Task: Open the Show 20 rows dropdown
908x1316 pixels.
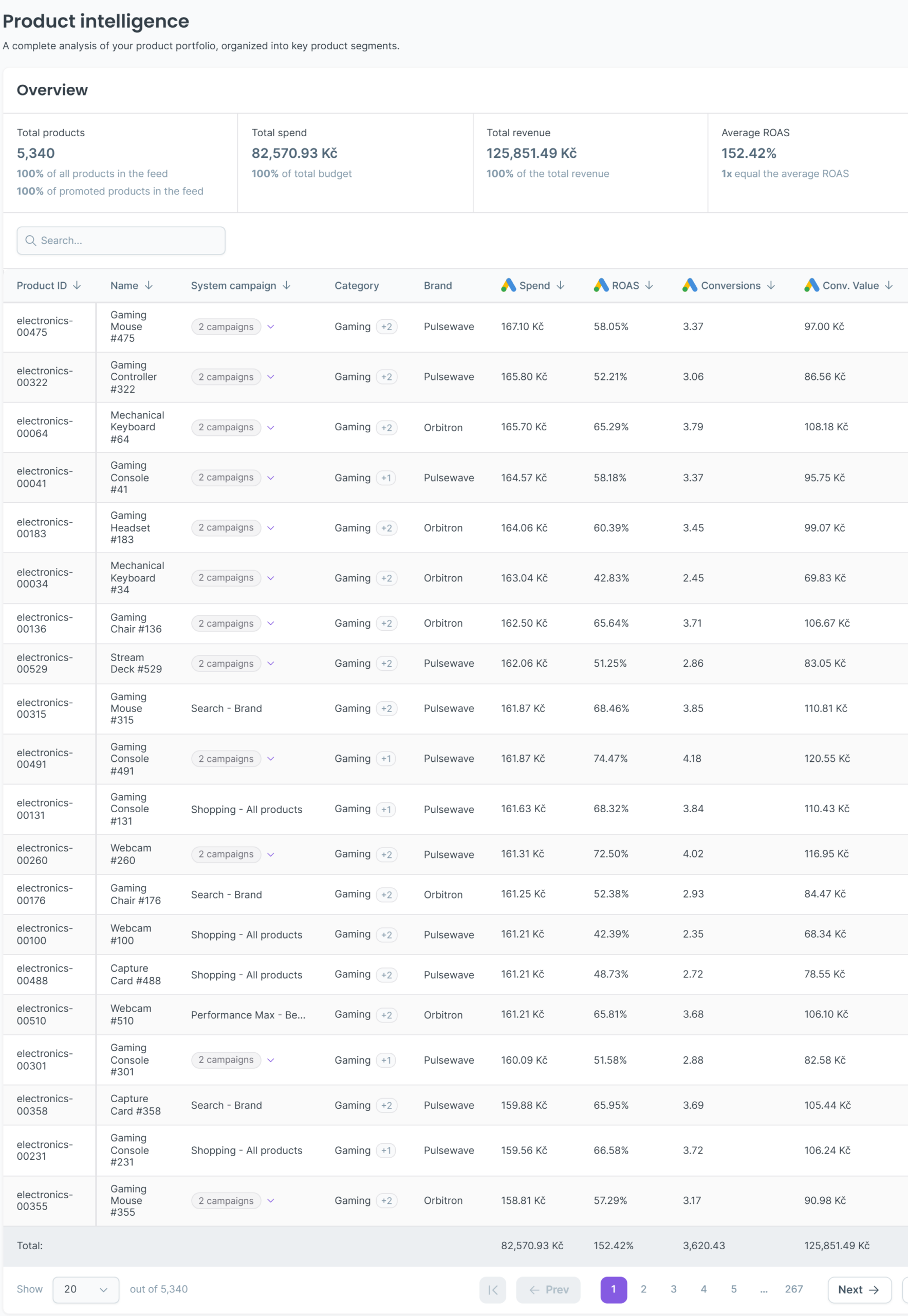Action: click(86, 1290)
